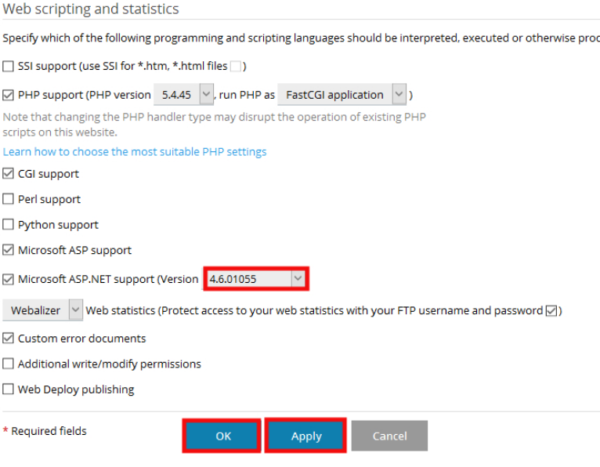
Task: Enable Python support checkbox
Action: (8, 224)
